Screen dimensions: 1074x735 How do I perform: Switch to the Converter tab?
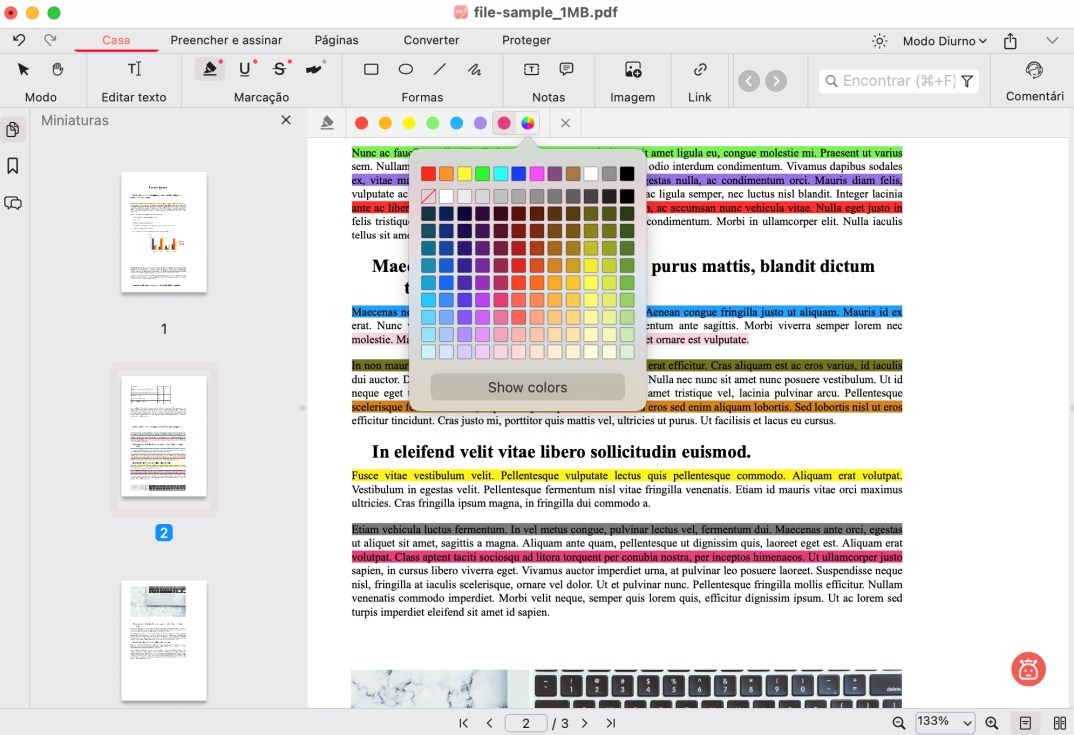click(431, 40)
